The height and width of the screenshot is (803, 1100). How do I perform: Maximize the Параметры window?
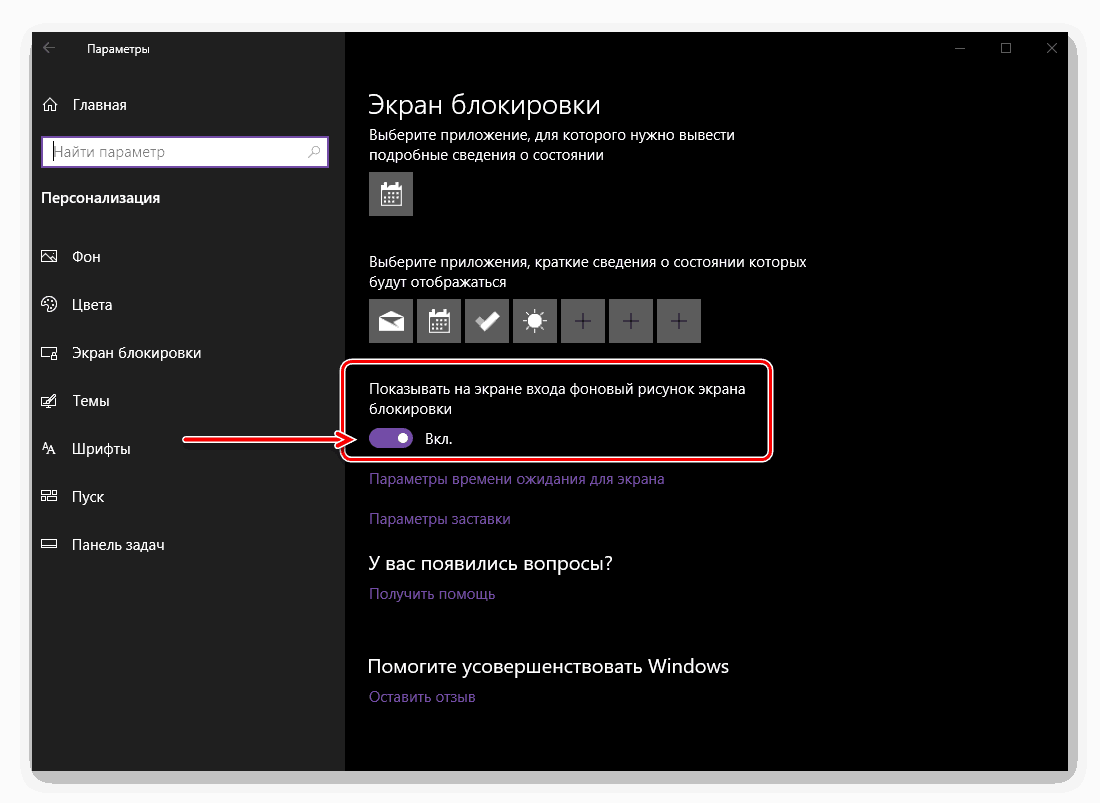[x=1006, y=48]
